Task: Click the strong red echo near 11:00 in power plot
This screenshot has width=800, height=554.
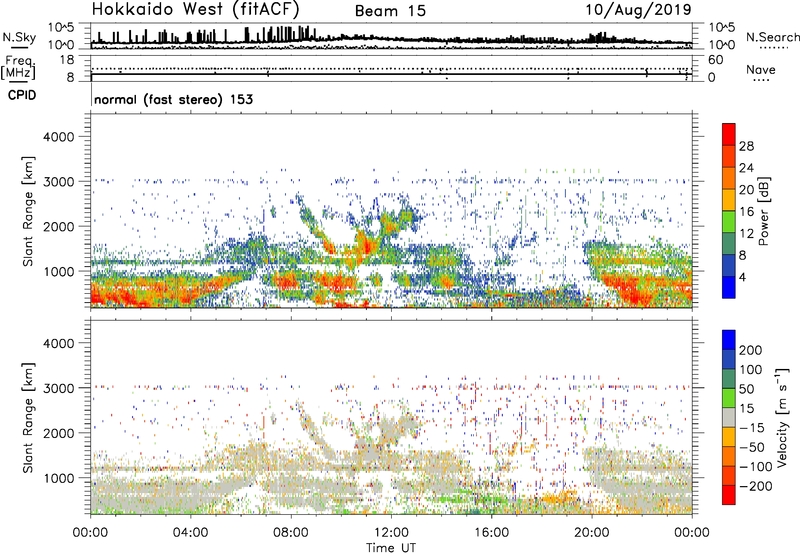Action: coord(365,243)
